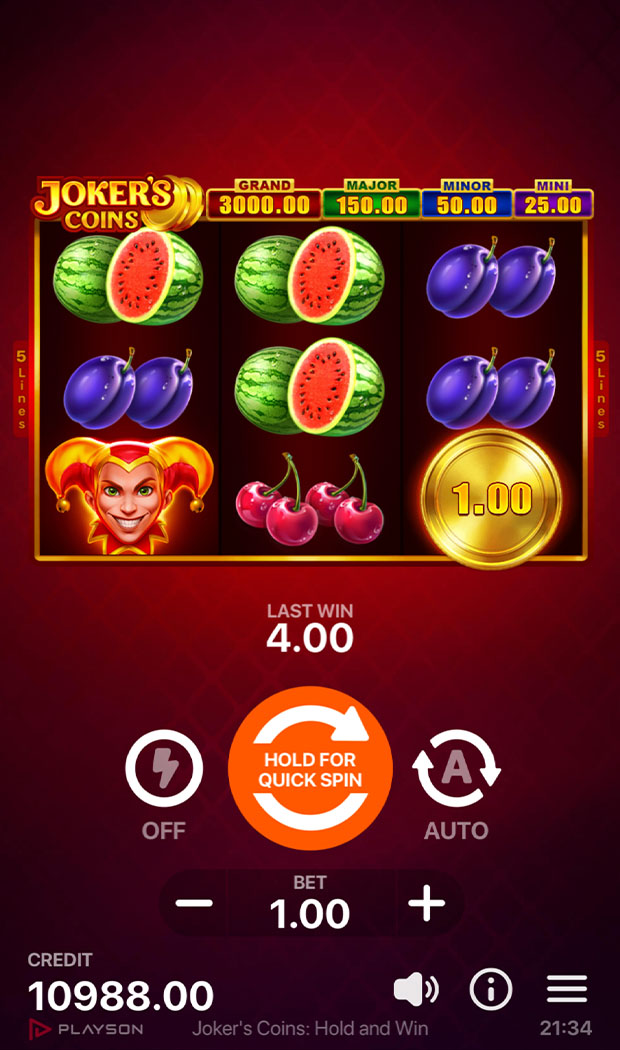The image size is (620, 1050).
Task: Decrease the bet with the minus button
Action: point(194,903)
